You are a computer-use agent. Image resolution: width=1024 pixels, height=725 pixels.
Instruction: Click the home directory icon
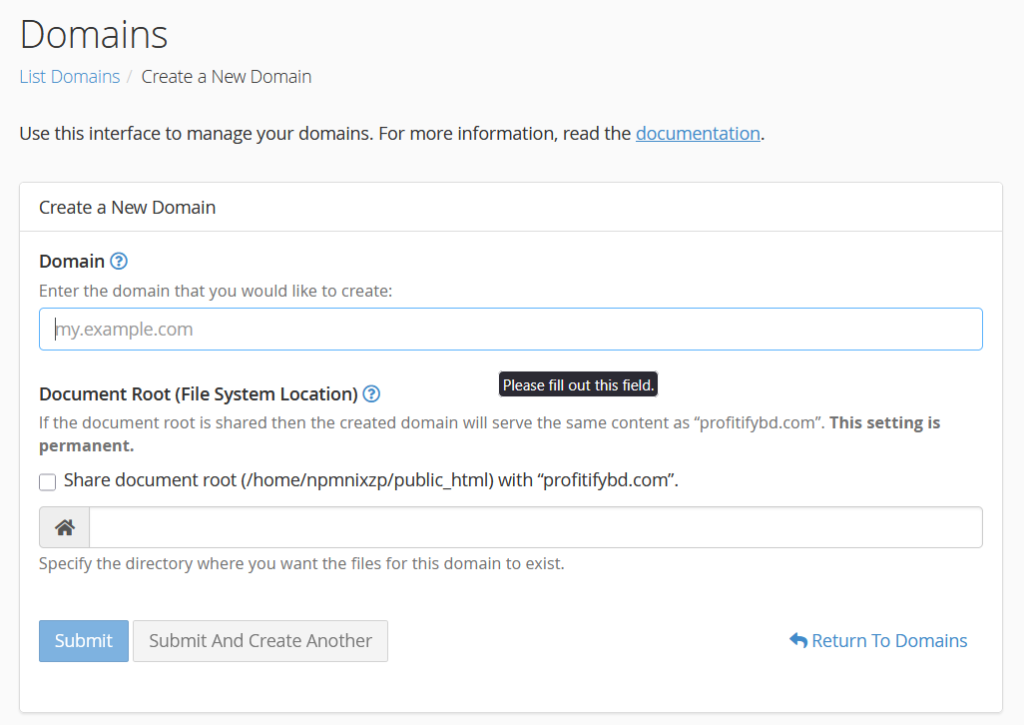click(64, 527)
